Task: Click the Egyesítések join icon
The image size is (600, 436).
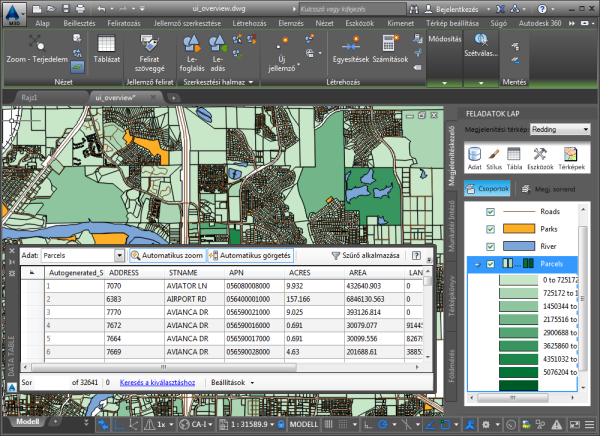Action: [351, 44]
